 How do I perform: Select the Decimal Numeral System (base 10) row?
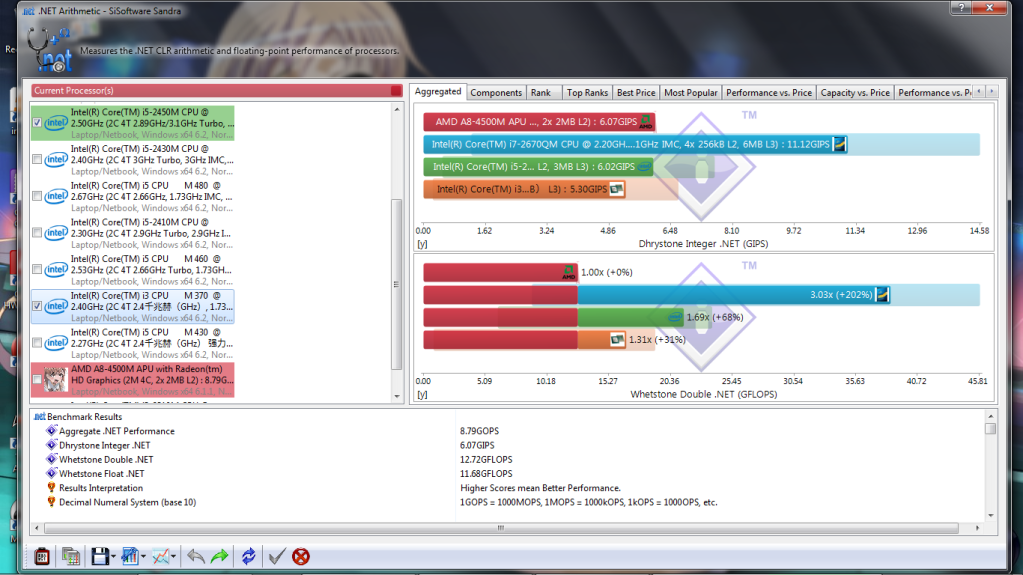pyautogui.click(x=127, y=502)
